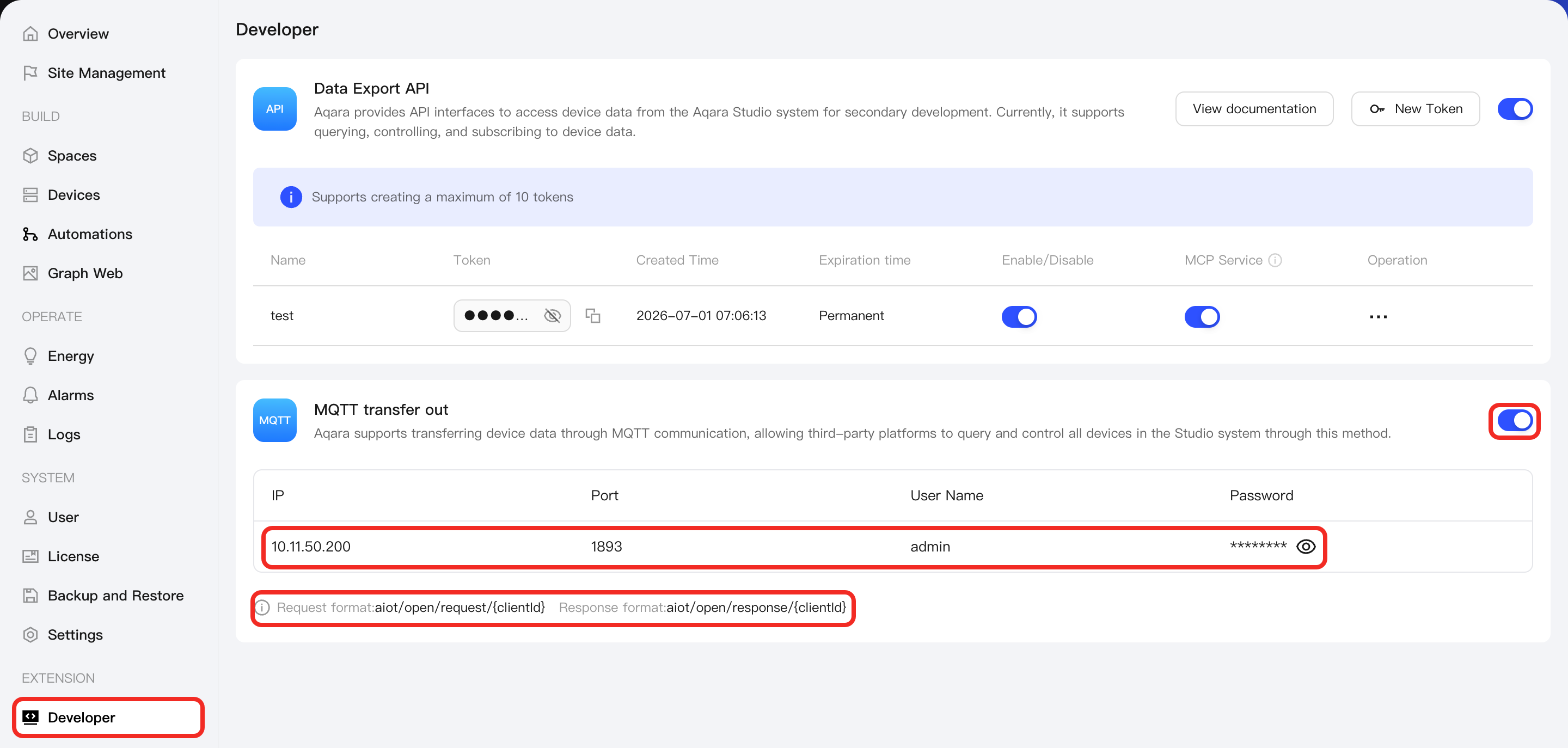The width and height of the screenshot is (1568, 748).
Task: Click the Site Management flag icon
Action: pos(30,73)
